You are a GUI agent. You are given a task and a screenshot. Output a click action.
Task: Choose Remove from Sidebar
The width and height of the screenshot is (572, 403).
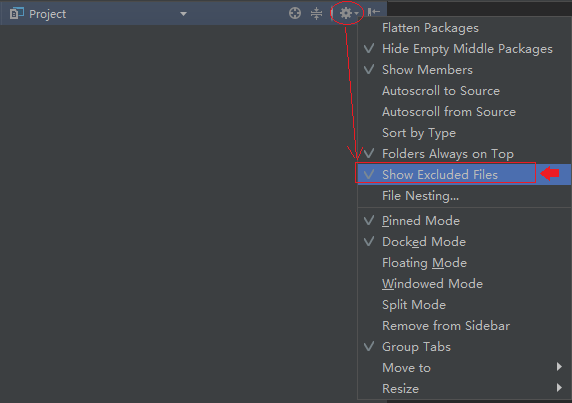[464, 326]
